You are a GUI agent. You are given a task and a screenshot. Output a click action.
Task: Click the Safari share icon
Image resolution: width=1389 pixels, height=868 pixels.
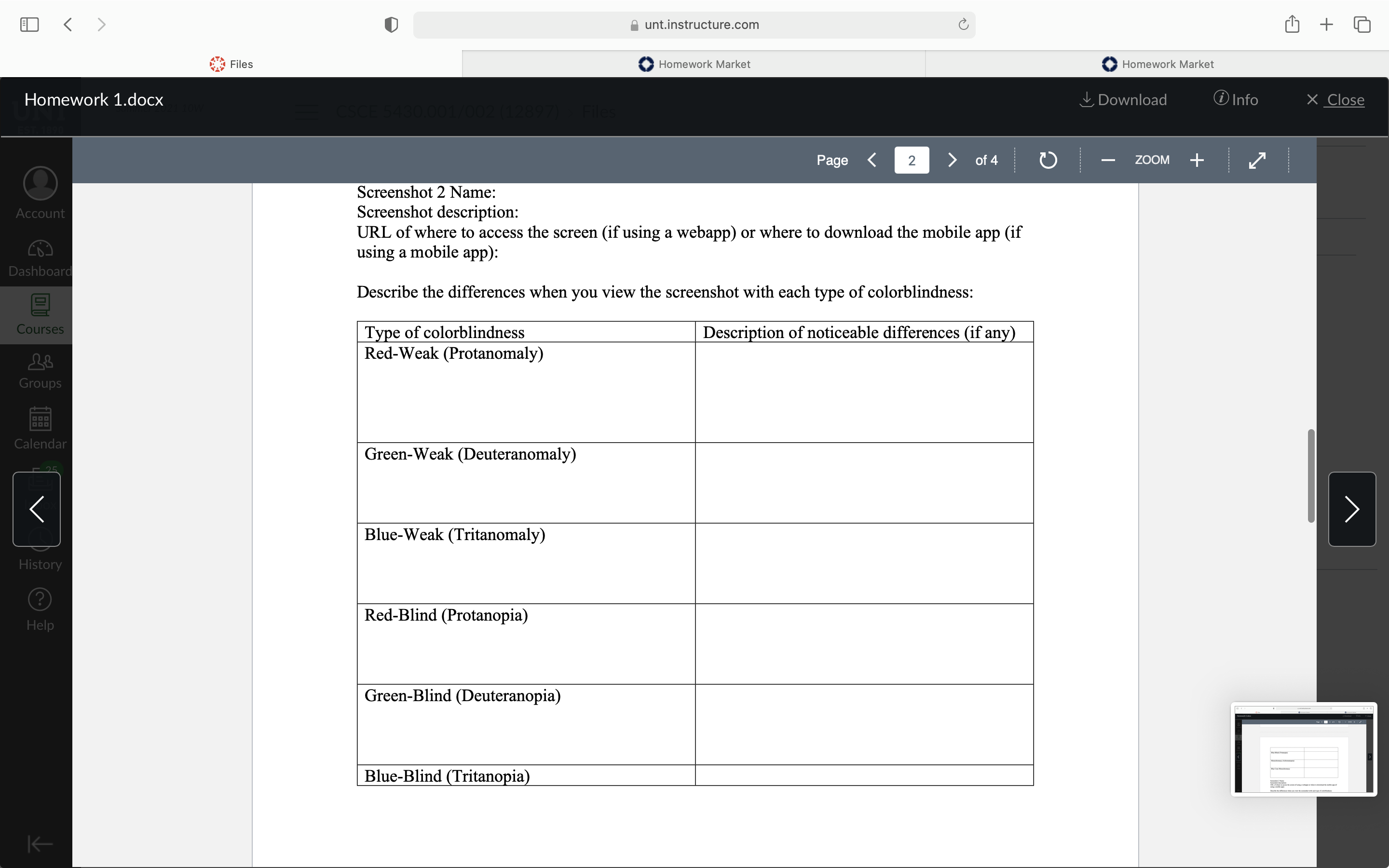point(1292,24)
